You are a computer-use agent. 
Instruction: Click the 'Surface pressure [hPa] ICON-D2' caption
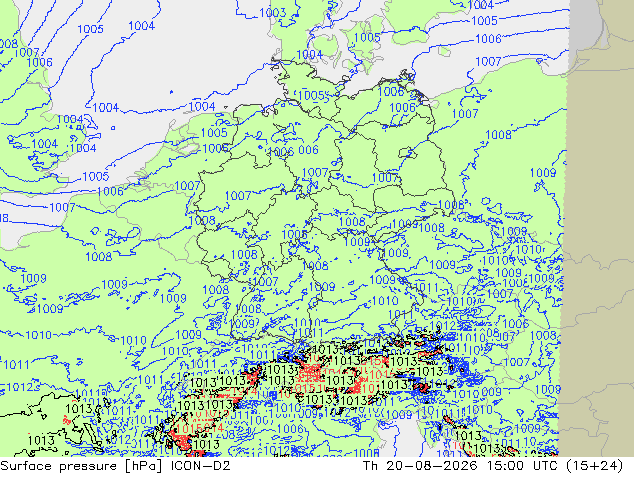point(115,466)
